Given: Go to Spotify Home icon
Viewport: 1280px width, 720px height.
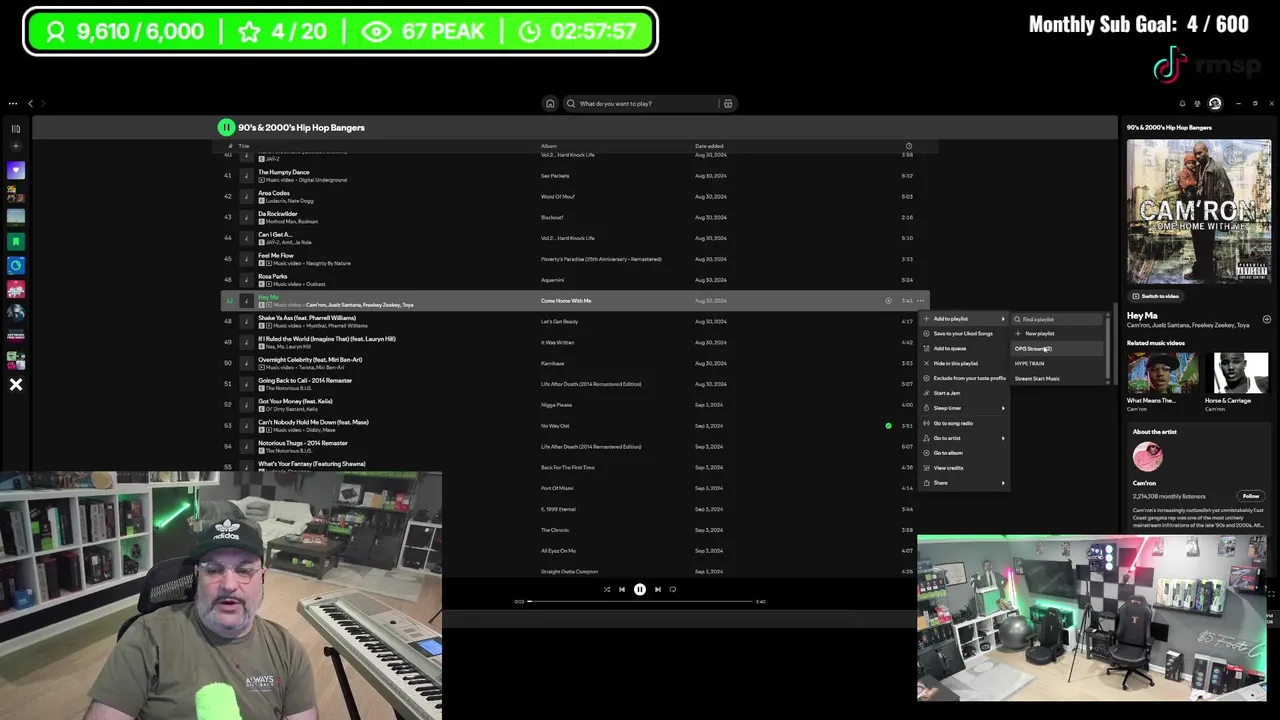Looking at the screenshot, I should (550, 103).
